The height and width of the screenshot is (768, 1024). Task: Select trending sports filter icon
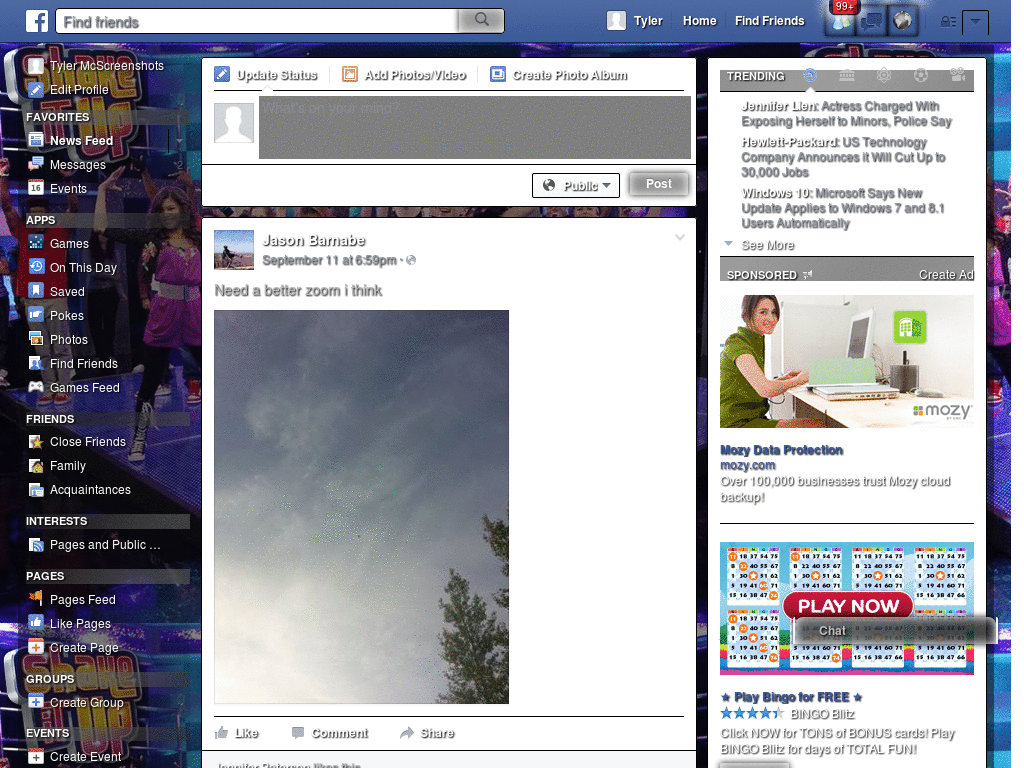(921, 75)
